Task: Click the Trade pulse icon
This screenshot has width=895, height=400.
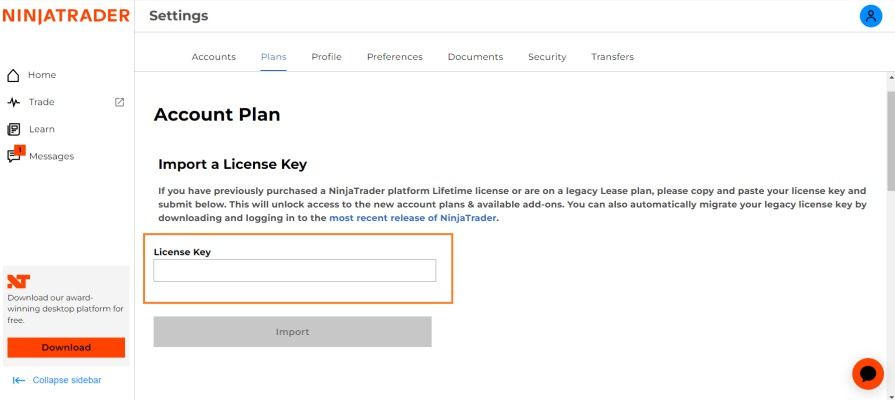Action: (13, 102)
